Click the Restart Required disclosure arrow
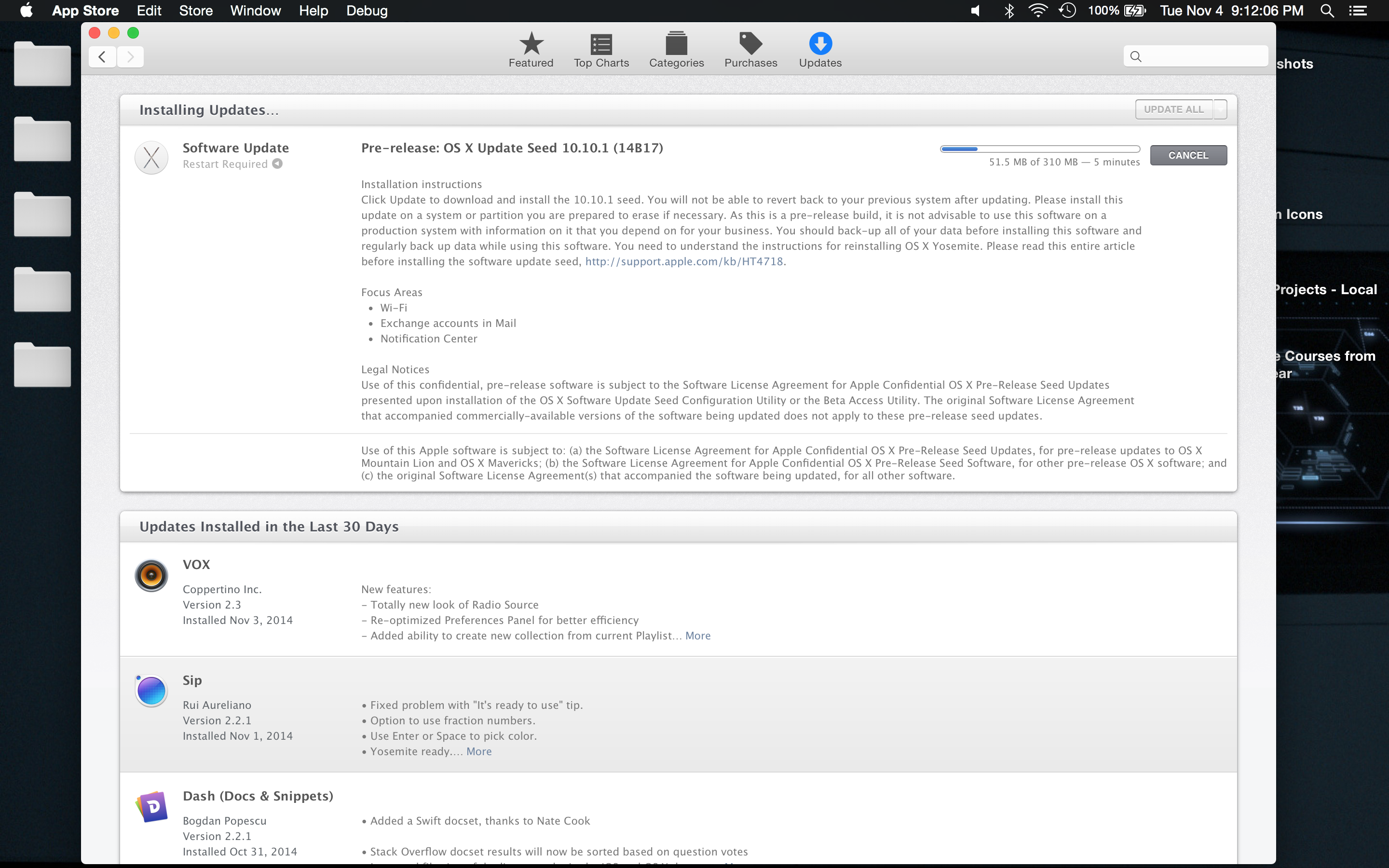Screen dimensions: 1389x868 tap(277, 163)
